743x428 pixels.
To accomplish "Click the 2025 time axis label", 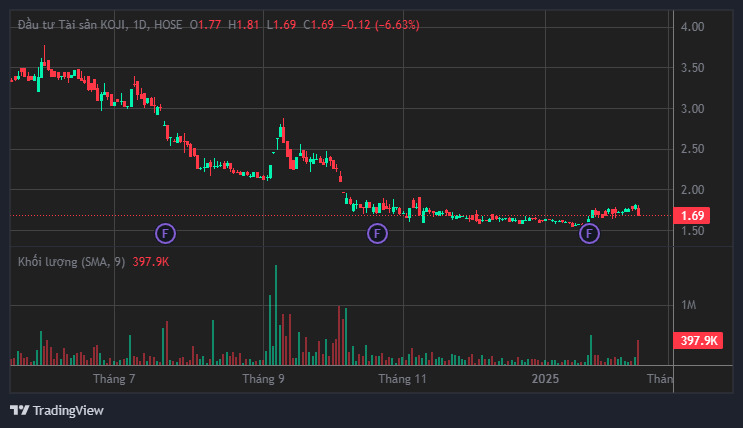I will tap(545, 379).
